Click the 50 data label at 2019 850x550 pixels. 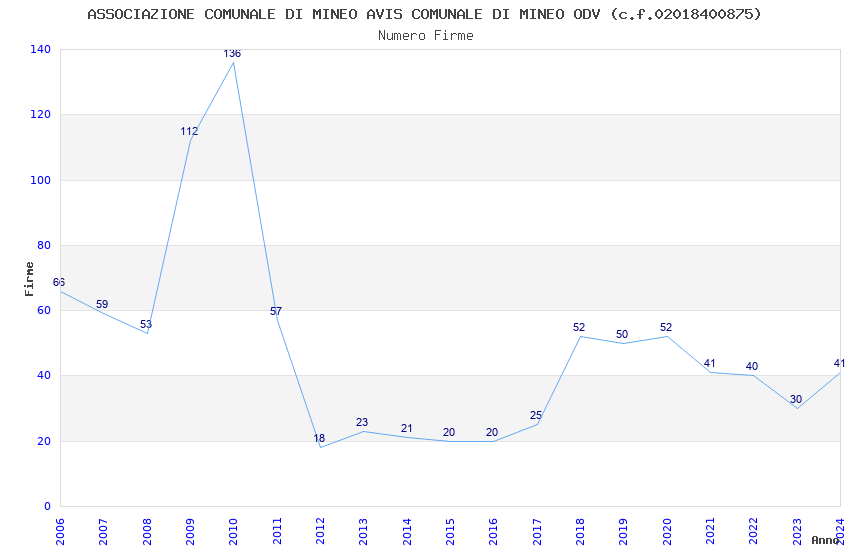[622, 334]
